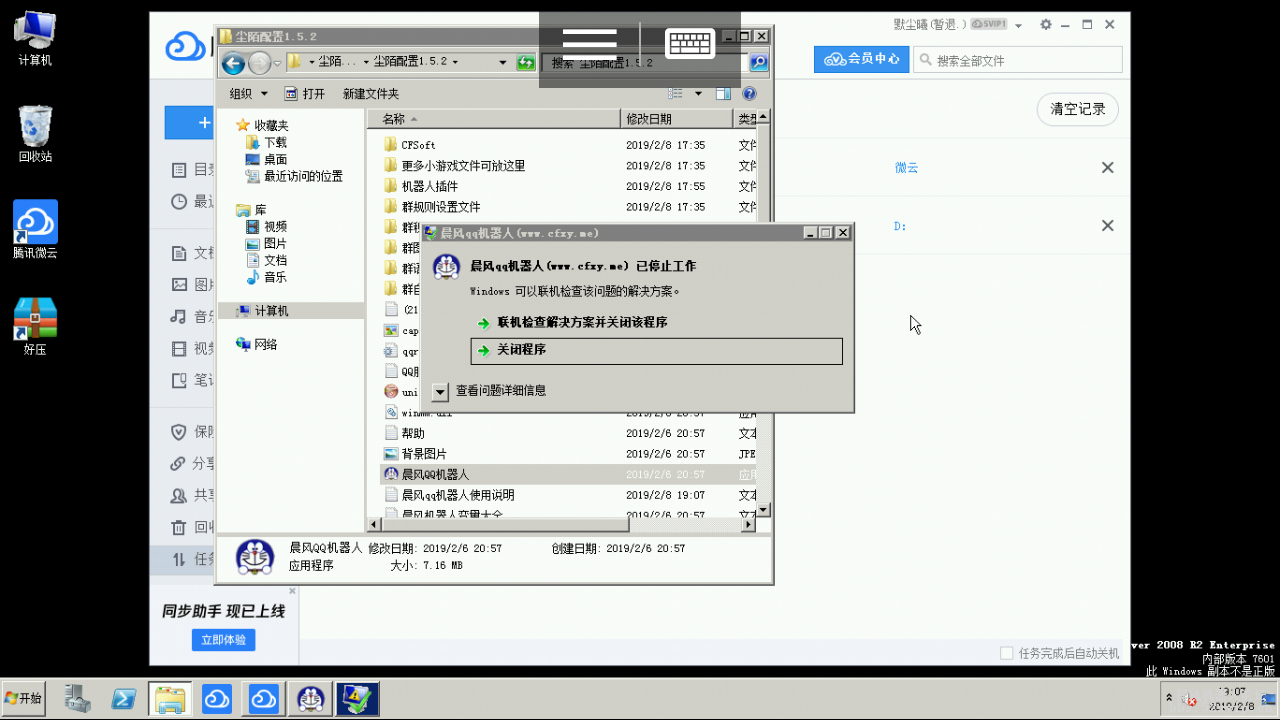This screenshot has height=720, width=1280.
Task: Open 晨风QQ机器人 from the taskbar
Action: 310,698
